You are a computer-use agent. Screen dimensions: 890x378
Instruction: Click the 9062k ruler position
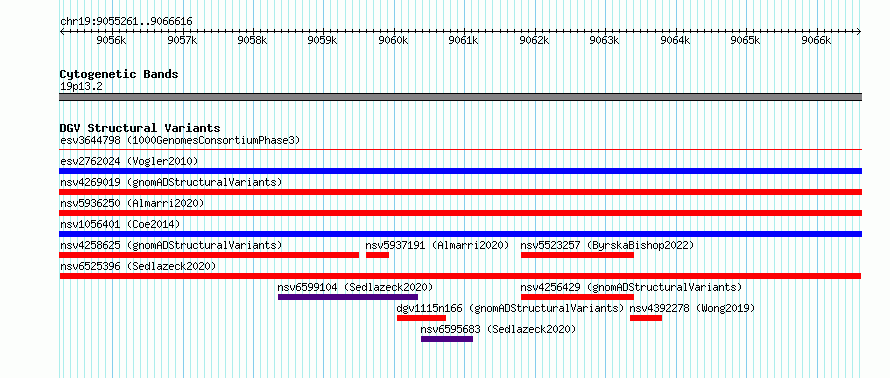[x=535, y=40]
